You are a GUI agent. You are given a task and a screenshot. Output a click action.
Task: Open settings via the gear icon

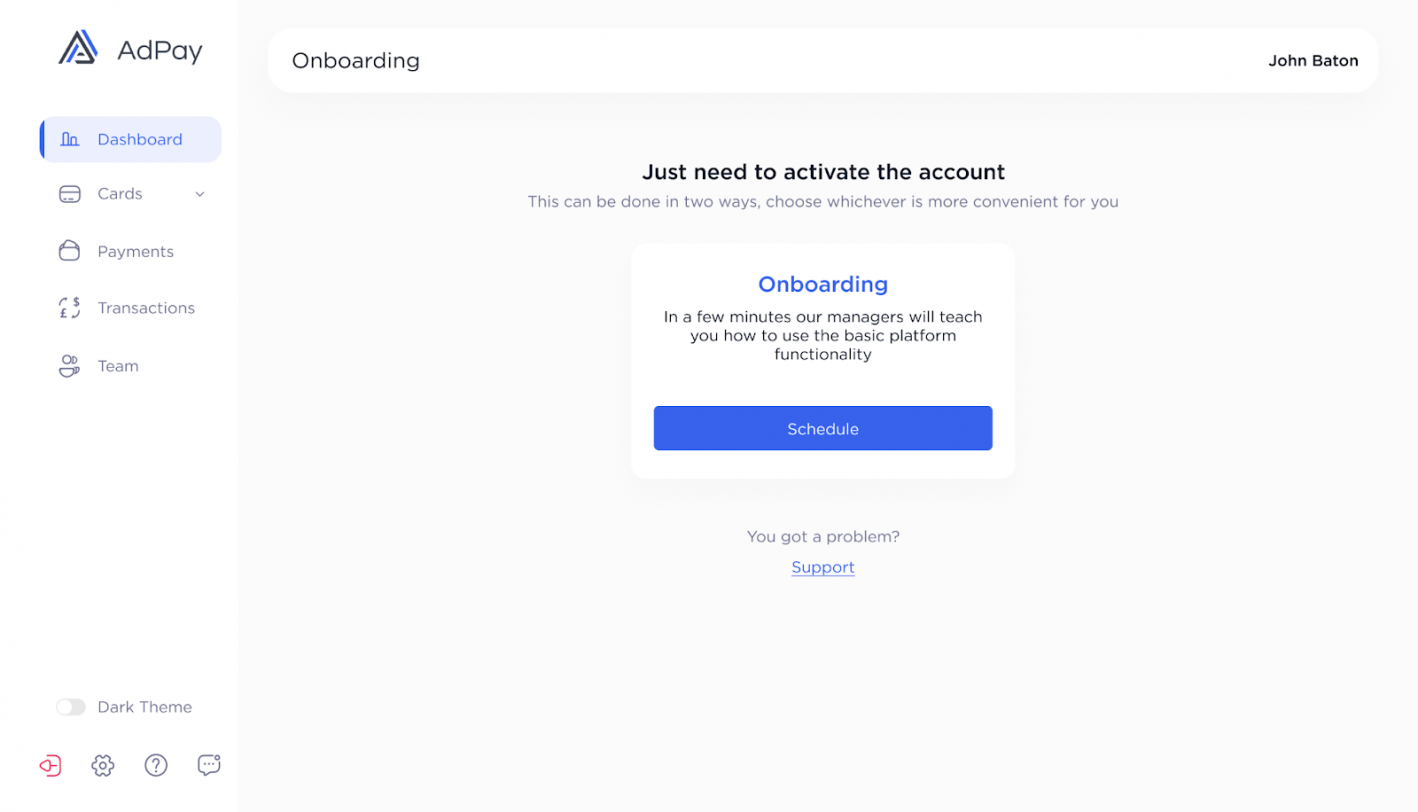click(x=103, y=766)
